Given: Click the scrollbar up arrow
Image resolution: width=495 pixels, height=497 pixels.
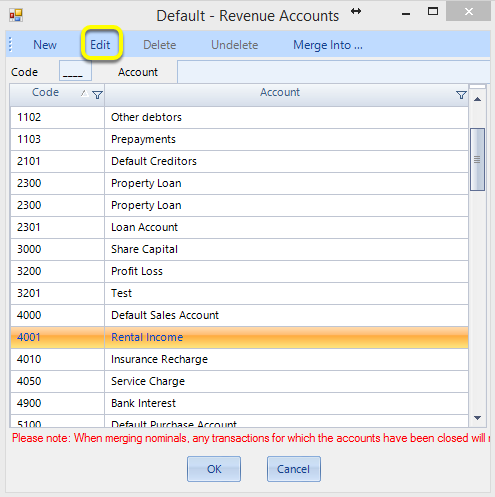Looking at the screenshot, I should click(x=477, y=99).
